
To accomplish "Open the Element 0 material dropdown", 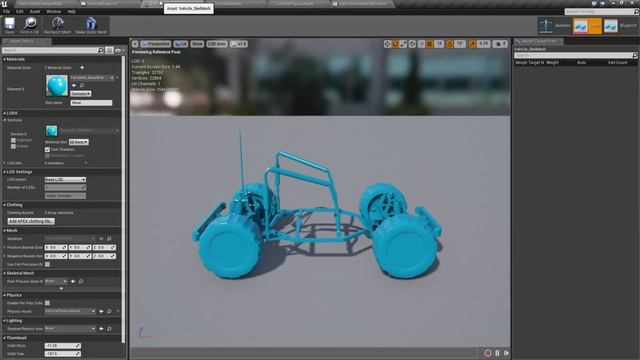I will click(92, 78).
